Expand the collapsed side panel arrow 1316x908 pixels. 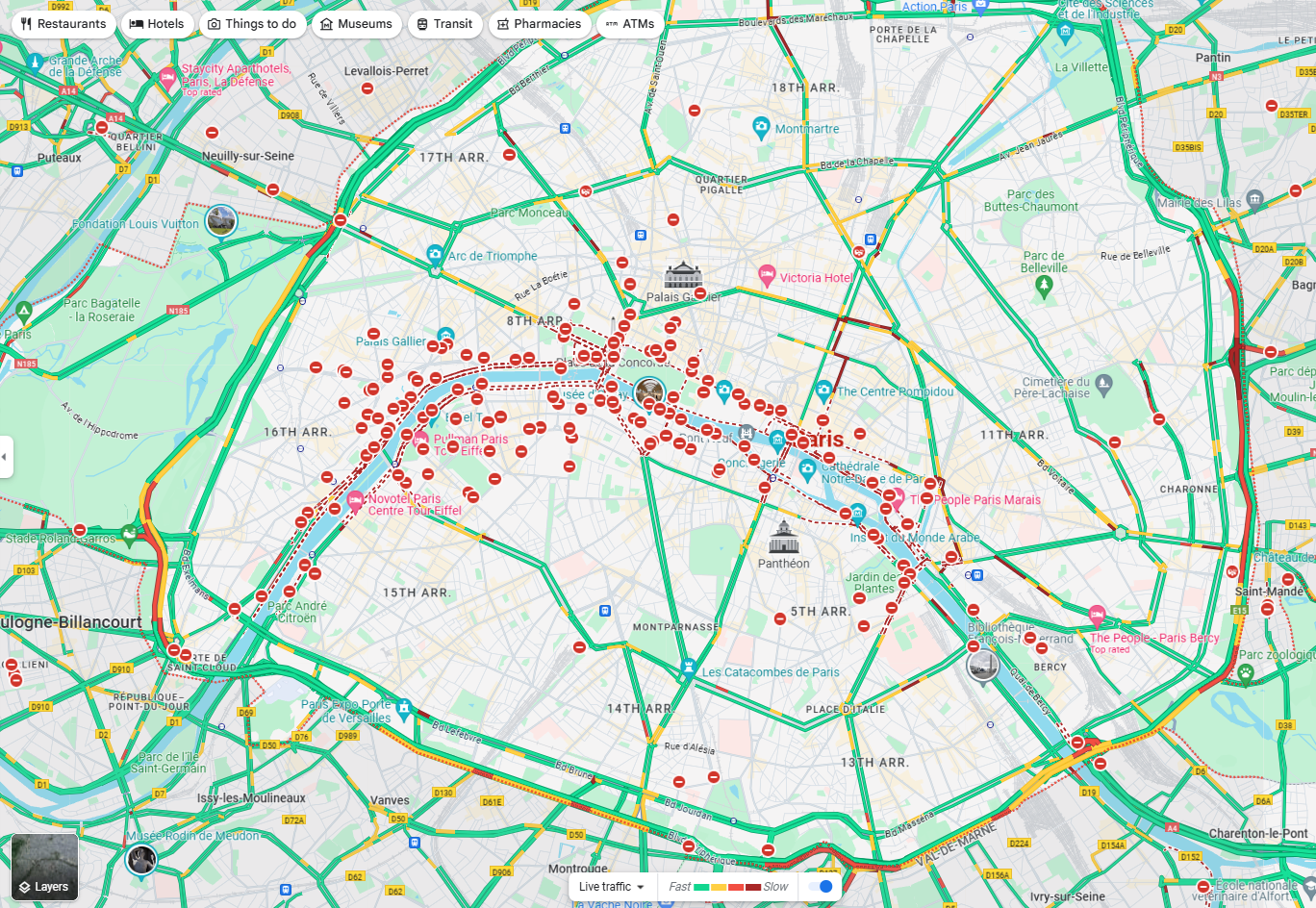[6, 456]
